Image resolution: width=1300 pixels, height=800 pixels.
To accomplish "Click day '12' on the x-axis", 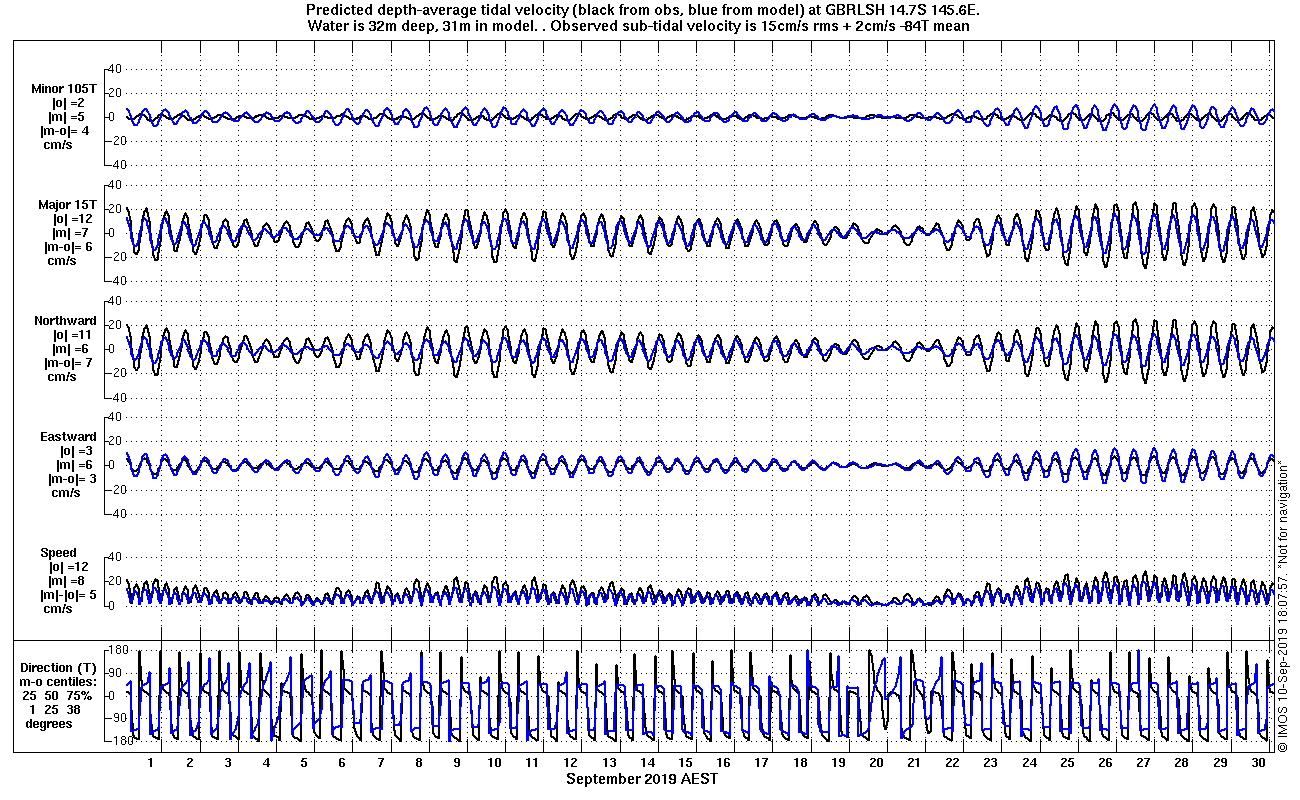I will click(571, 762).
